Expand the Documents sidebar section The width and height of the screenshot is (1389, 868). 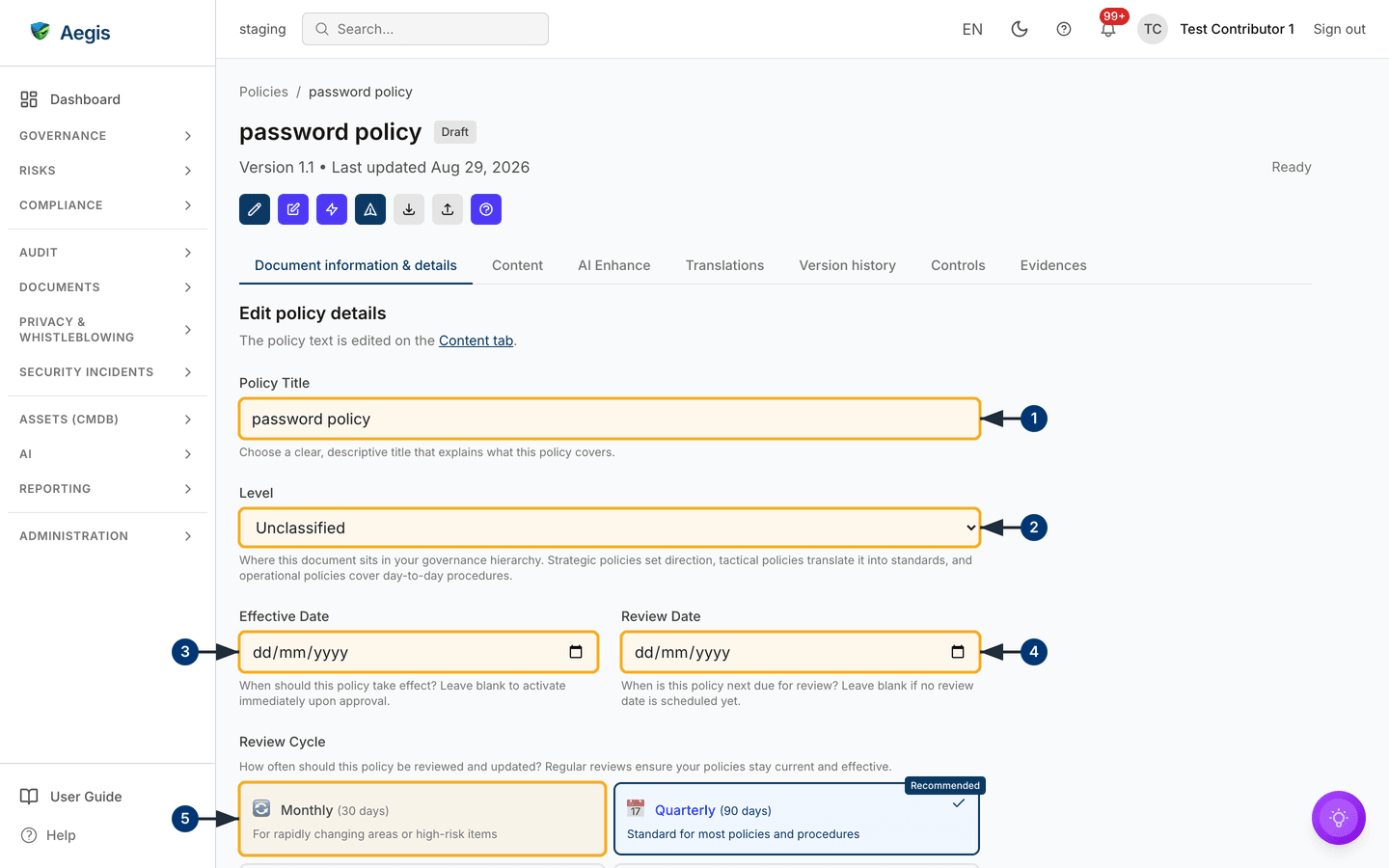click(107, 287)
